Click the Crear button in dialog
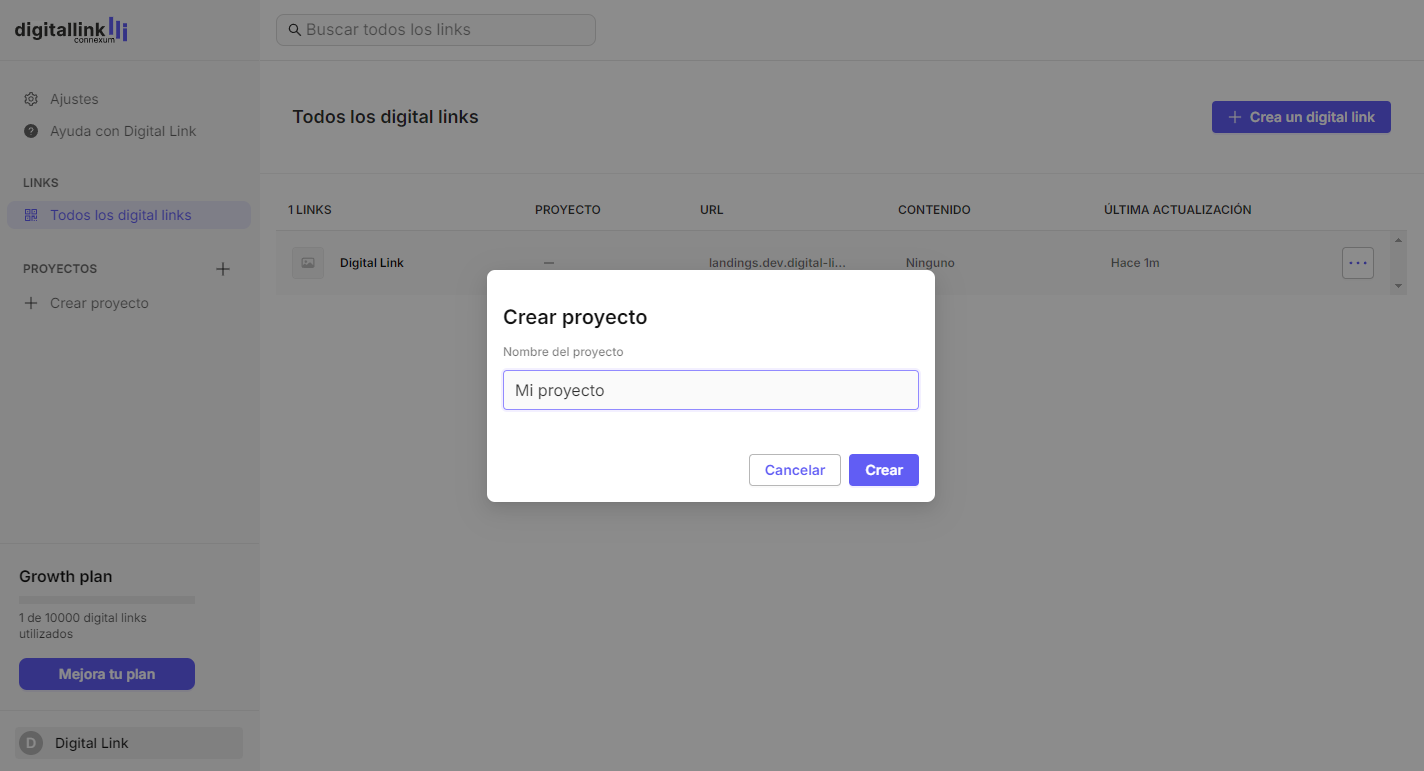This screenshot has width=1424, height=771. click(884, 470)
